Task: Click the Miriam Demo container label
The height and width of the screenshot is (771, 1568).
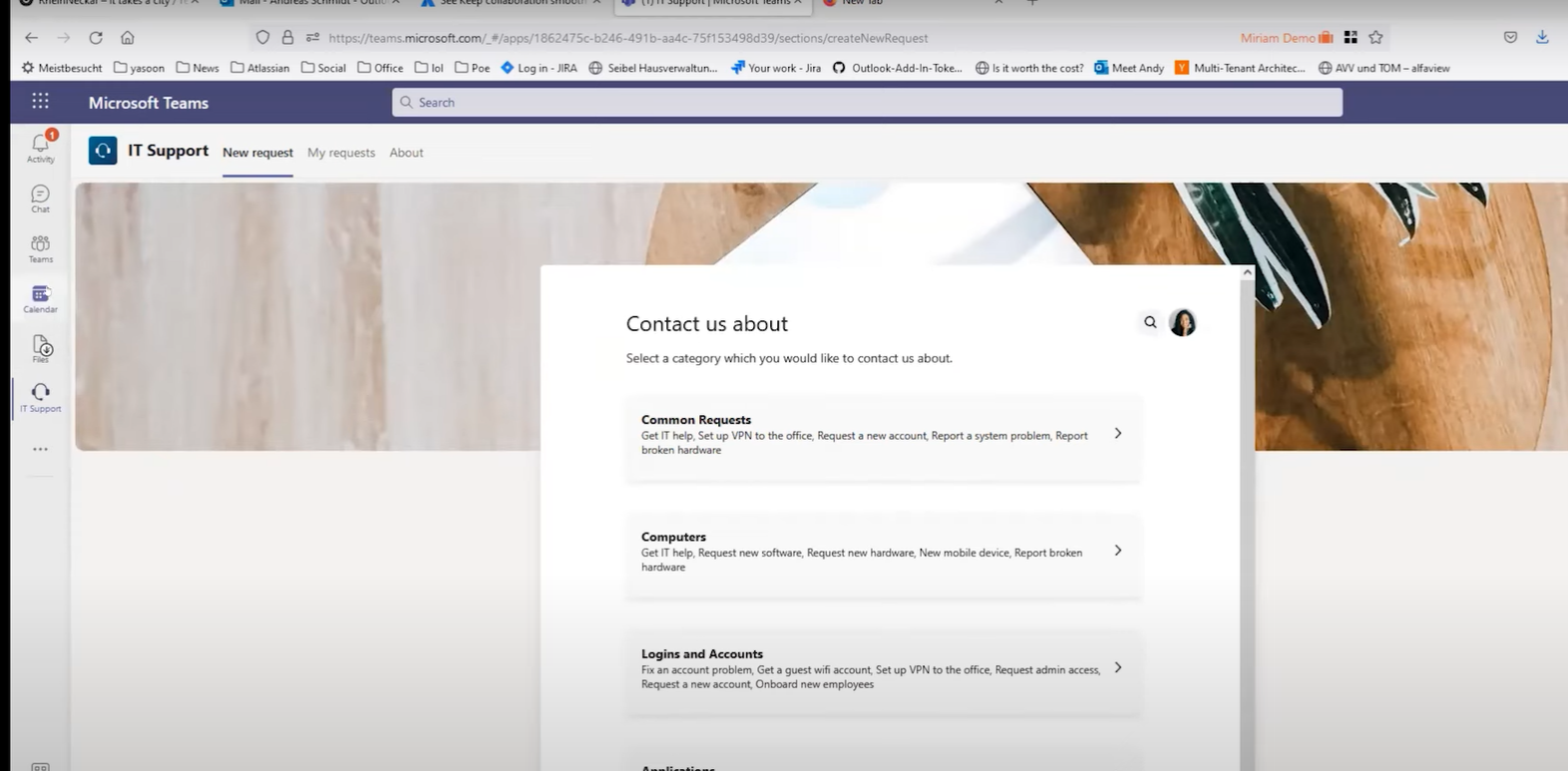Action: click(x=1287, y=38)
